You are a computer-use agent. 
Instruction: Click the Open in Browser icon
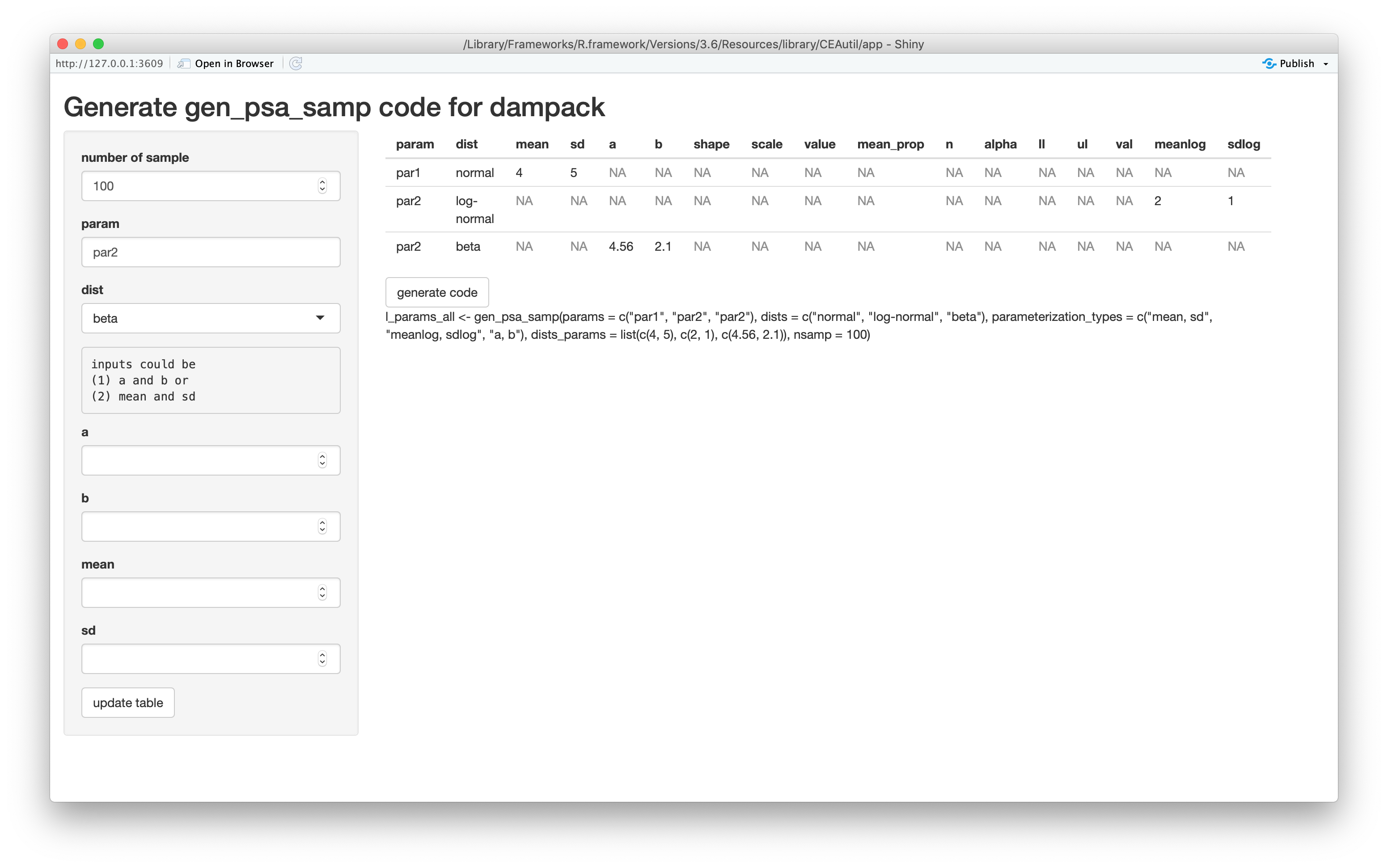pyautogui.click(x=184, y=64)
